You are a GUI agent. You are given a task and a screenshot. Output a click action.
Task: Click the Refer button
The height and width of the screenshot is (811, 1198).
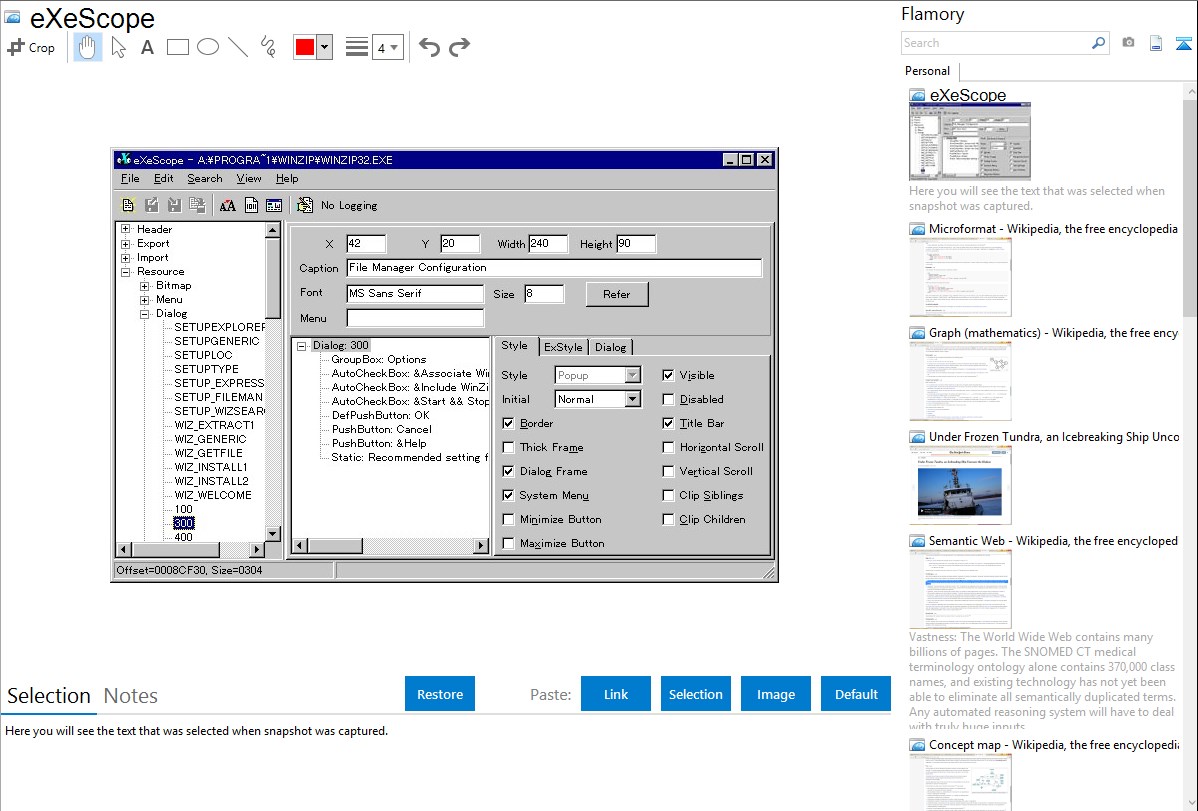[x=617, y=294]
